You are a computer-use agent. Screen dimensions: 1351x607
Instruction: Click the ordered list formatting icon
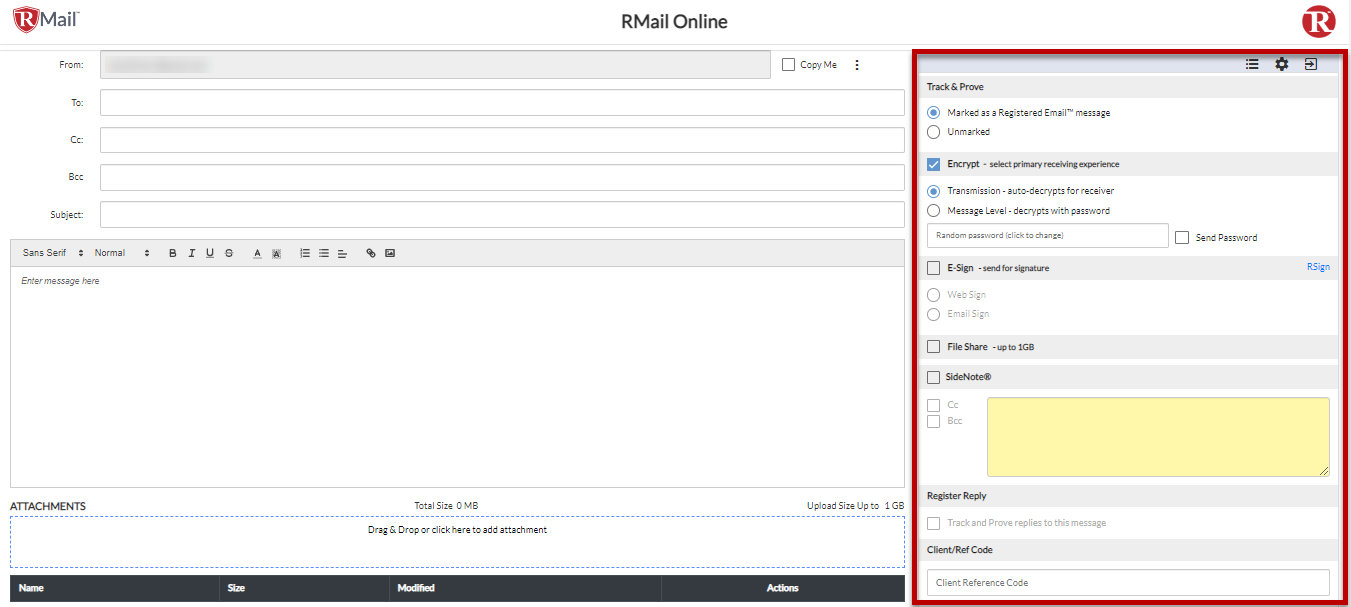304,252
